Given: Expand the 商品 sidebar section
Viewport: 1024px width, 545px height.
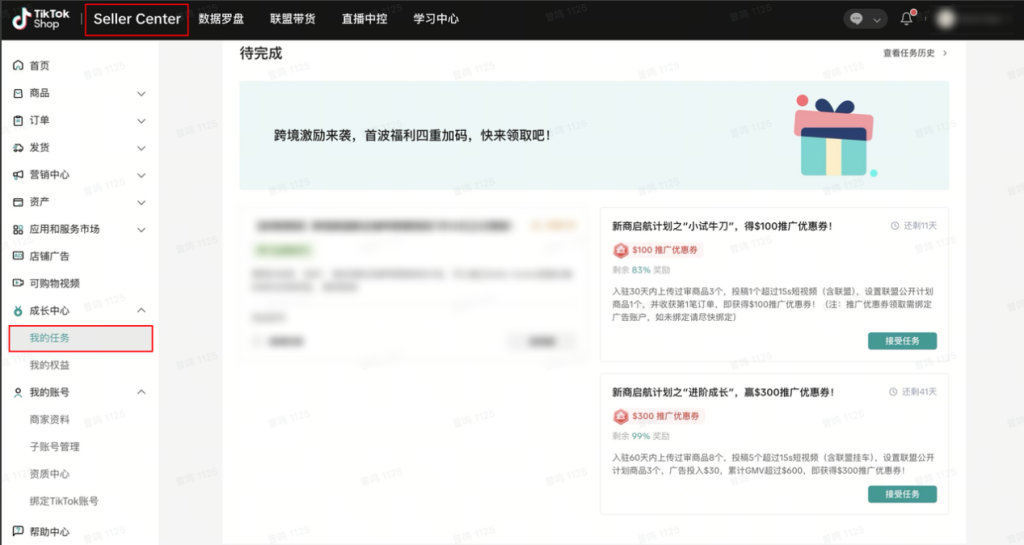Looking at the screenshot, I should pos(141,94).
